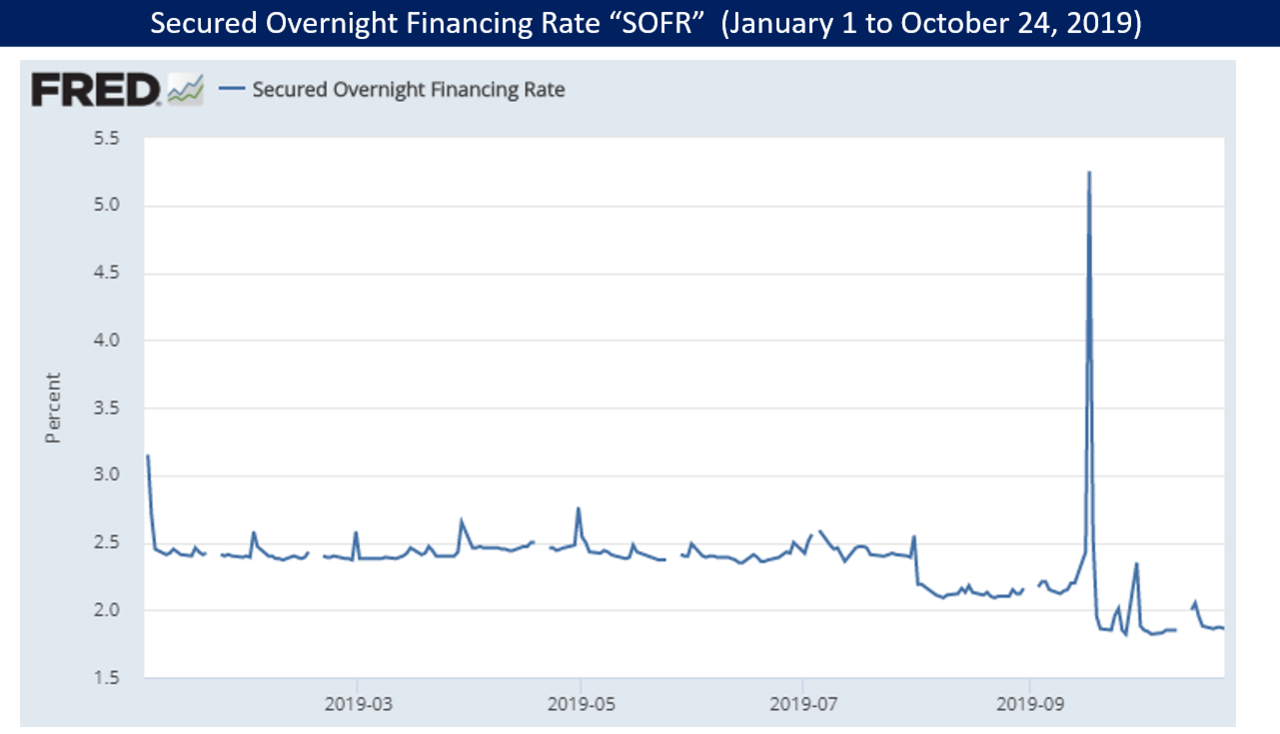1280x734 pixels.
Task: Click the 2.0 y-axis tick label
Action: coord(106,610)
